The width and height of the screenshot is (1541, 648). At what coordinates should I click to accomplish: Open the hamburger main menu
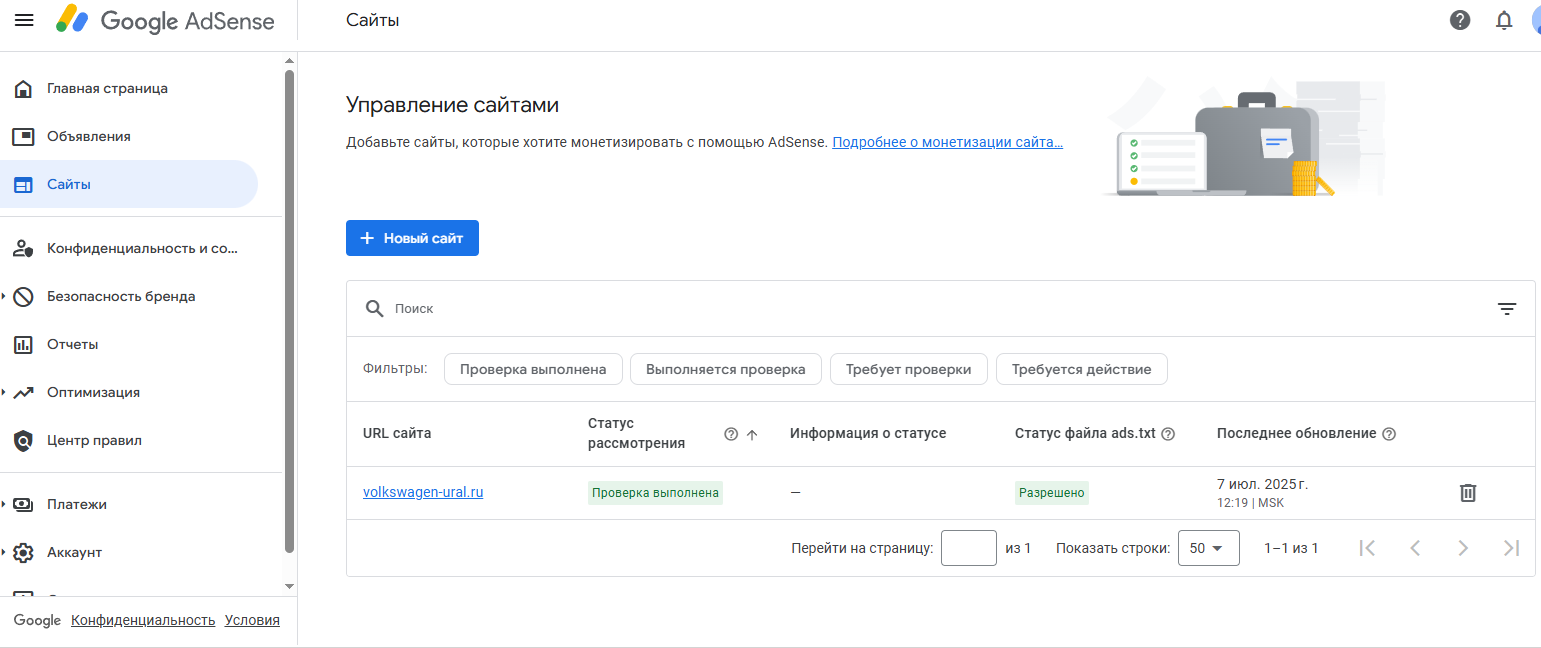coord(24,20)
